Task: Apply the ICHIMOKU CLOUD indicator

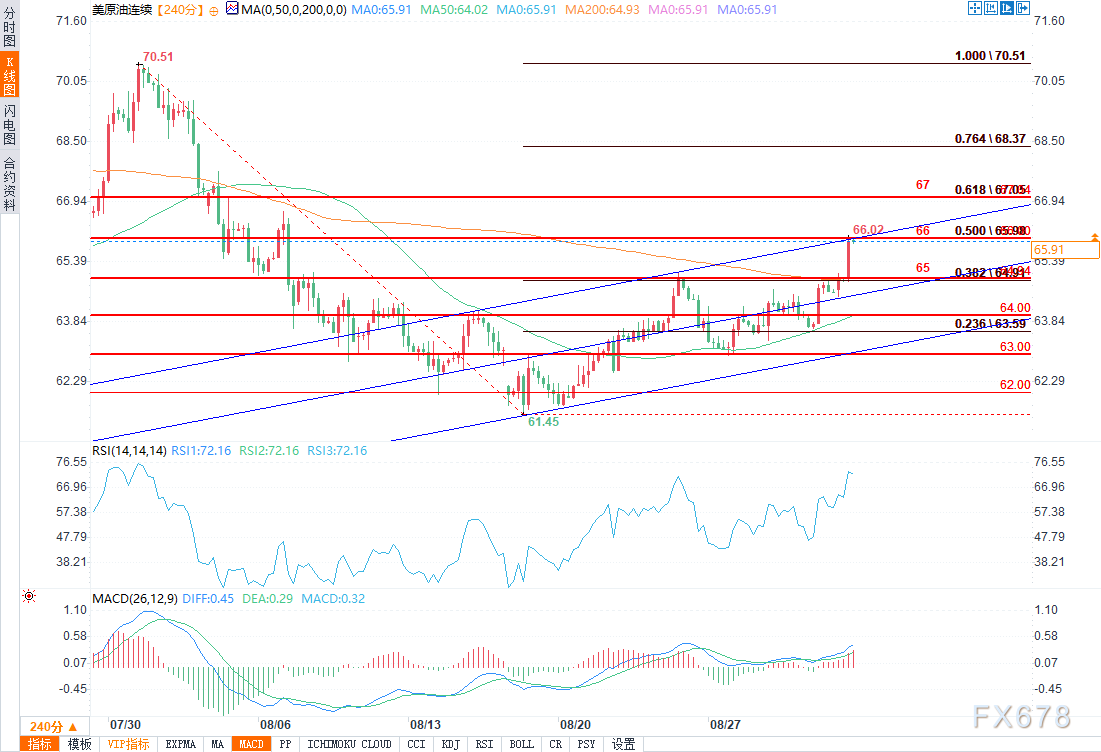Action: click(349, 744)
